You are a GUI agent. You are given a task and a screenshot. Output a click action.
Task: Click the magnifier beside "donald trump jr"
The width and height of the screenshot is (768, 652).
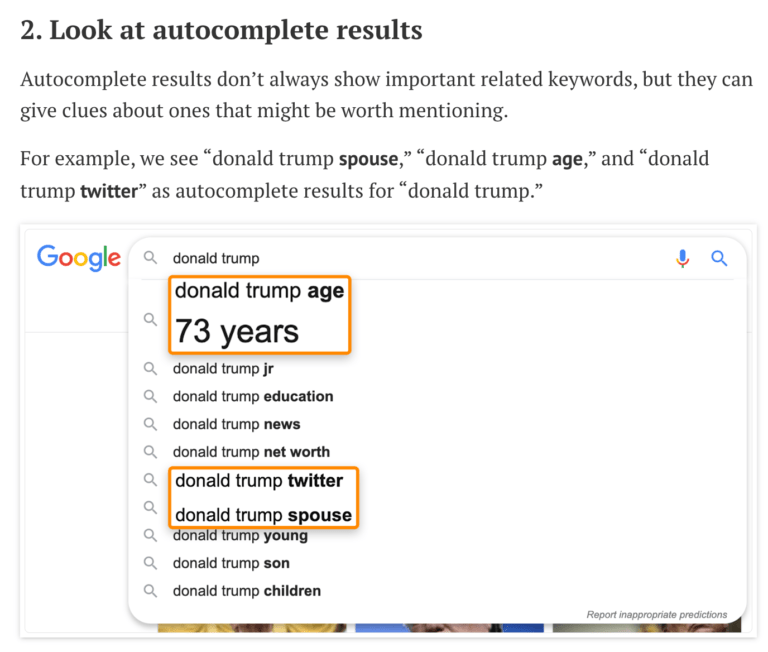[x=150, y=368]
